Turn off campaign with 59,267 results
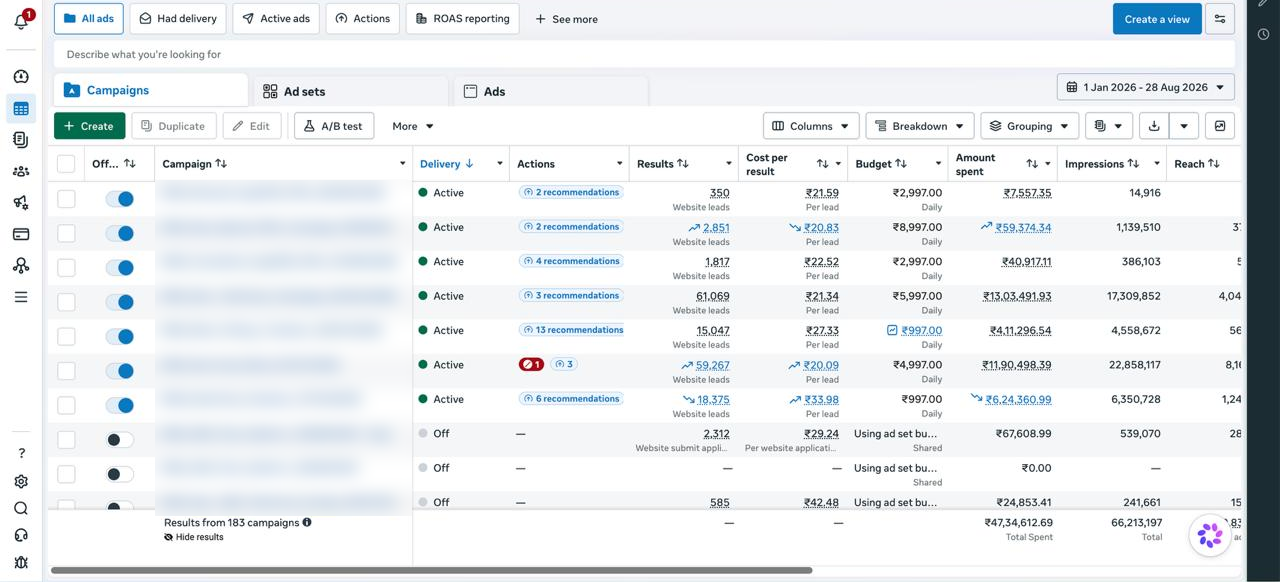Screen dimensions: 1280x582 (120, 371)
